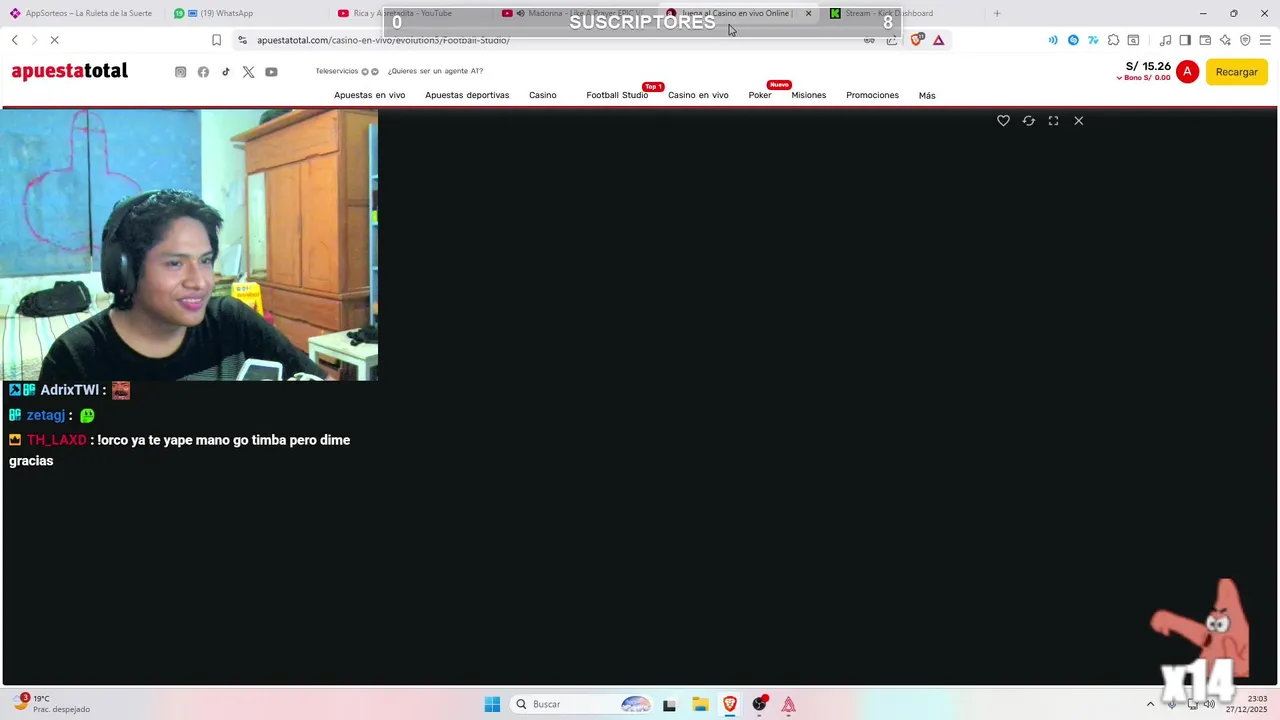Open the red user account avatar
The image size is (1280, 720).
(x=1187, y=72)
